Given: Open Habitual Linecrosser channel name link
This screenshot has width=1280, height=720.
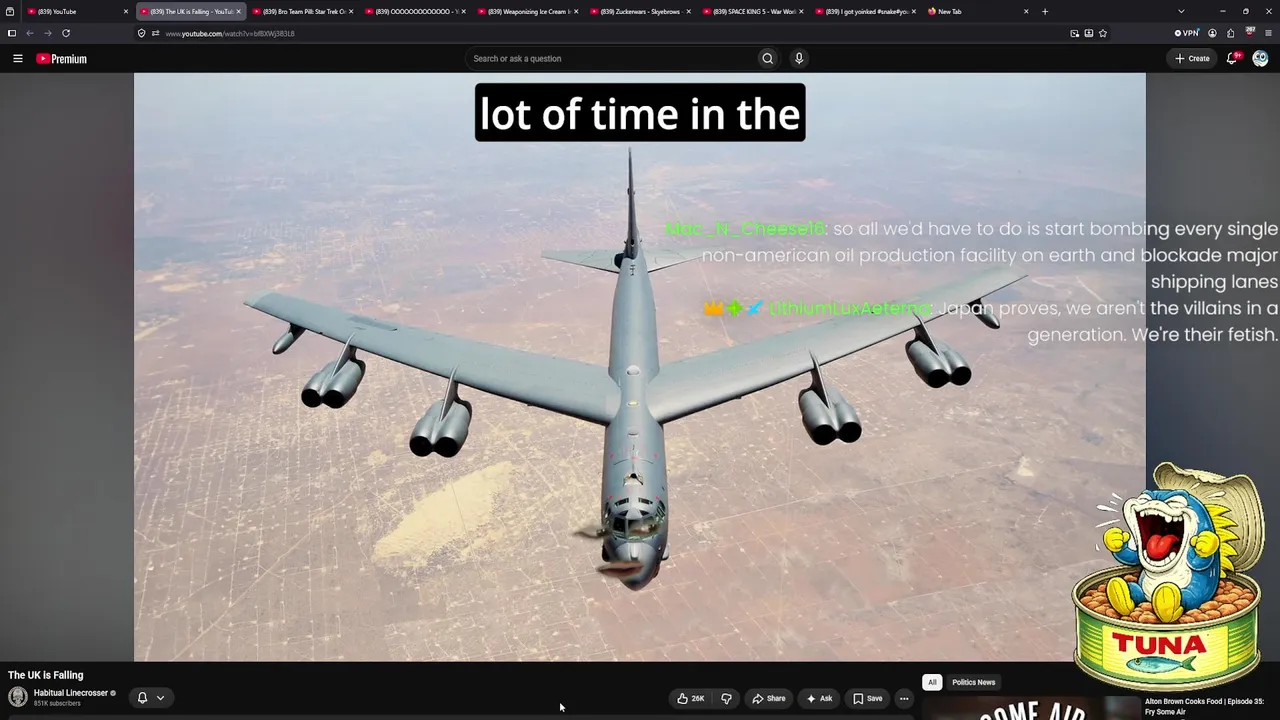Looking at the screenshot, I should 71,693.
